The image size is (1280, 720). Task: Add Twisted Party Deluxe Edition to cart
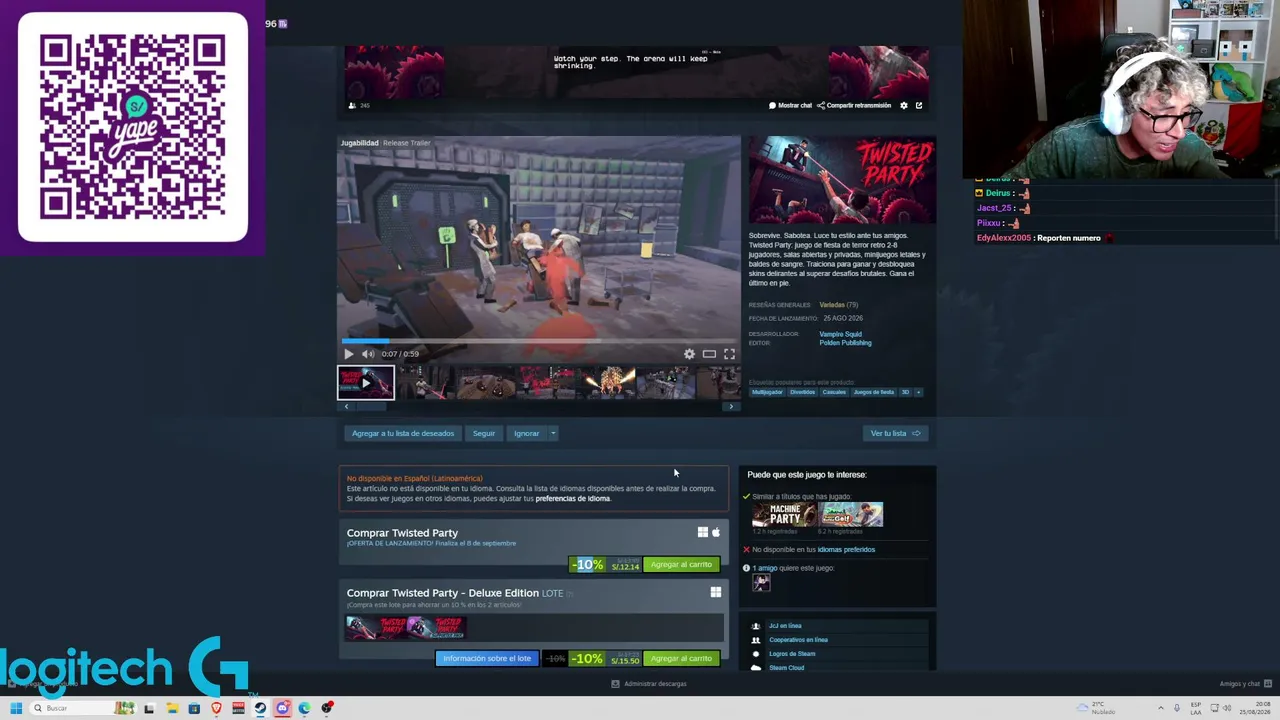point(681,659)
